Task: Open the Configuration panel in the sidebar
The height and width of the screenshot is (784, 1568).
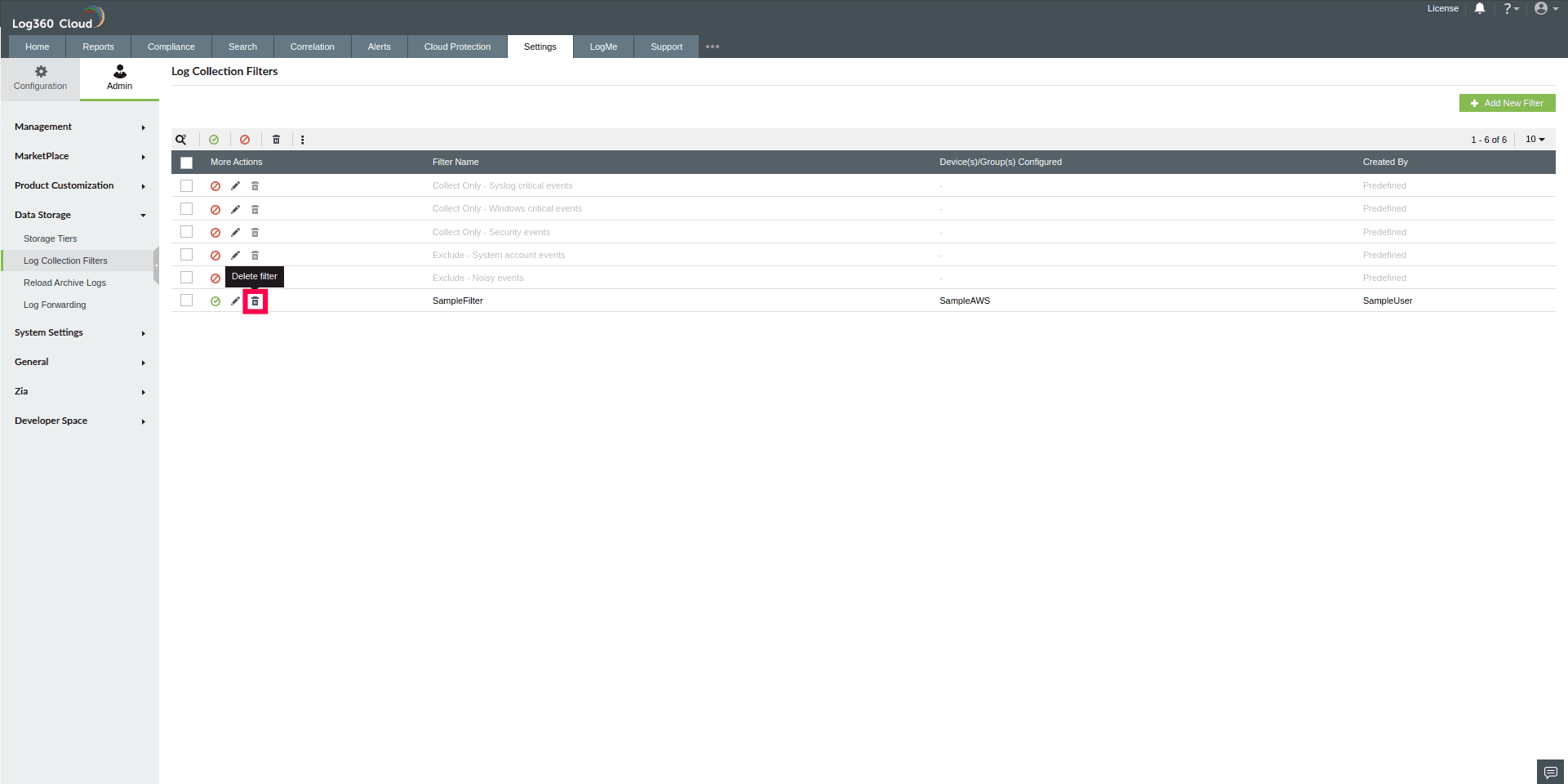Action: point(40,78)
